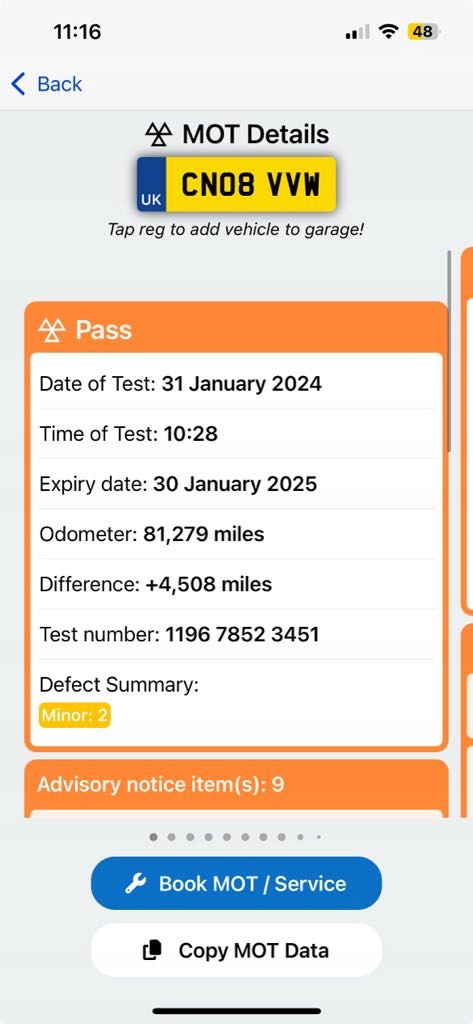Image resolution: width=473 pixels, height=1024 pixels.
Task: Tap the Wi-Fi status icon
Action: [x=389, y=31]
